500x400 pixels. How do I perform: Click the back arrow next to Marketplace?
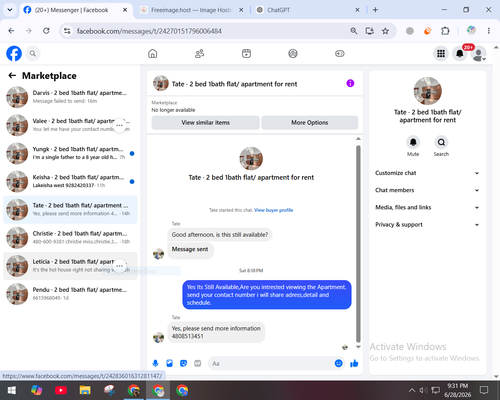12,76
